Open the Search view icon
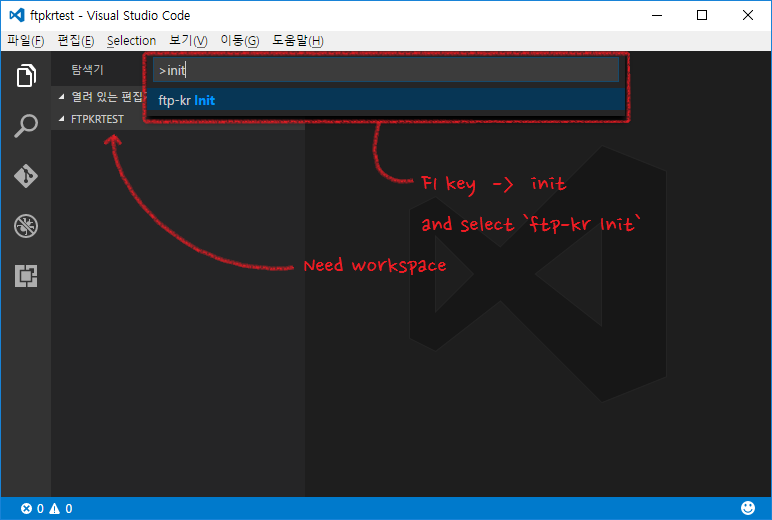772x520 pixels. pyautogui.click(x=26, y=126)
